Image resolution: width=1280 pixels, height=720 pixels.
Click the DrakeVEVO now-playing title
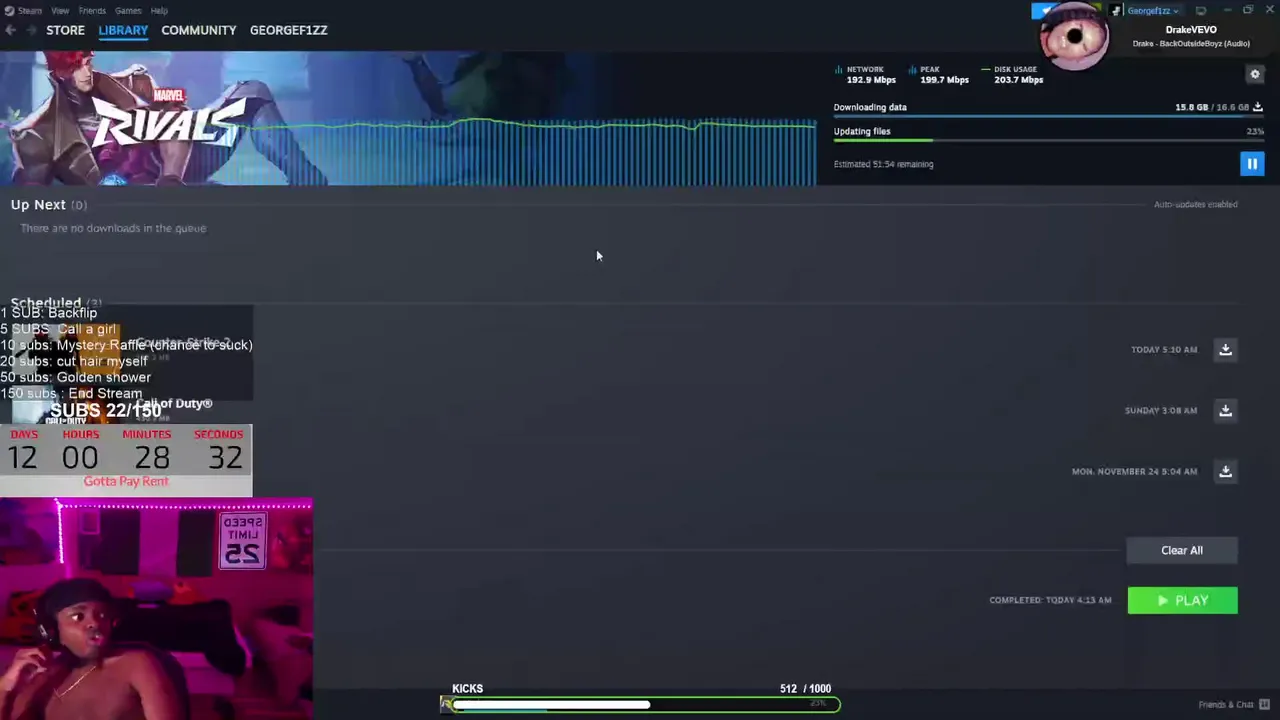(x=1191, y=30)
